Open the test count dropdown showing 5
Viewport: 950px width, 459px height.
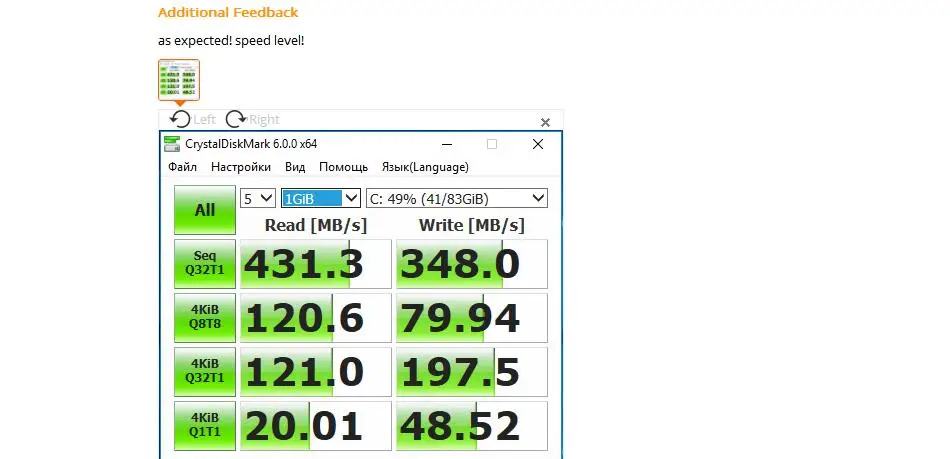(258, 198)
